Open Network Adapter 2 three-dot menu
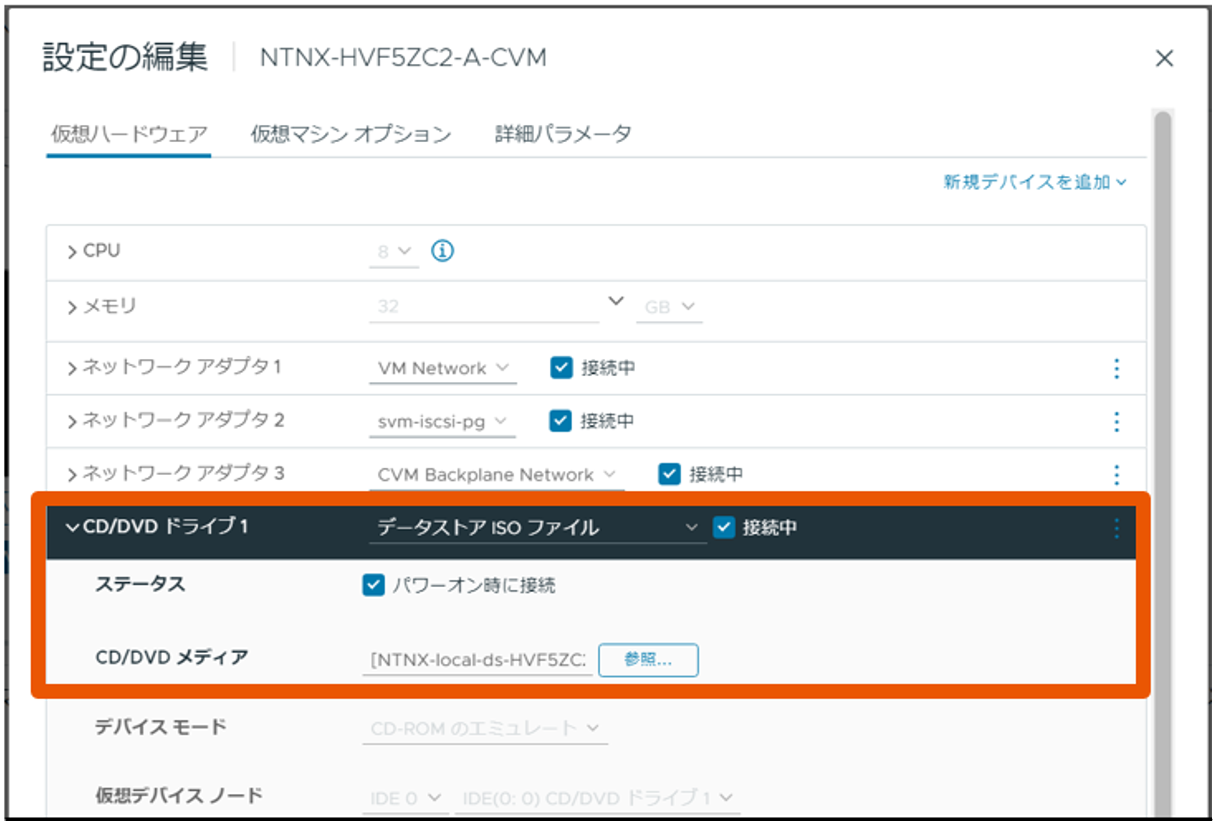The height and width of the screenshot is (821, 1213). 1116,422
